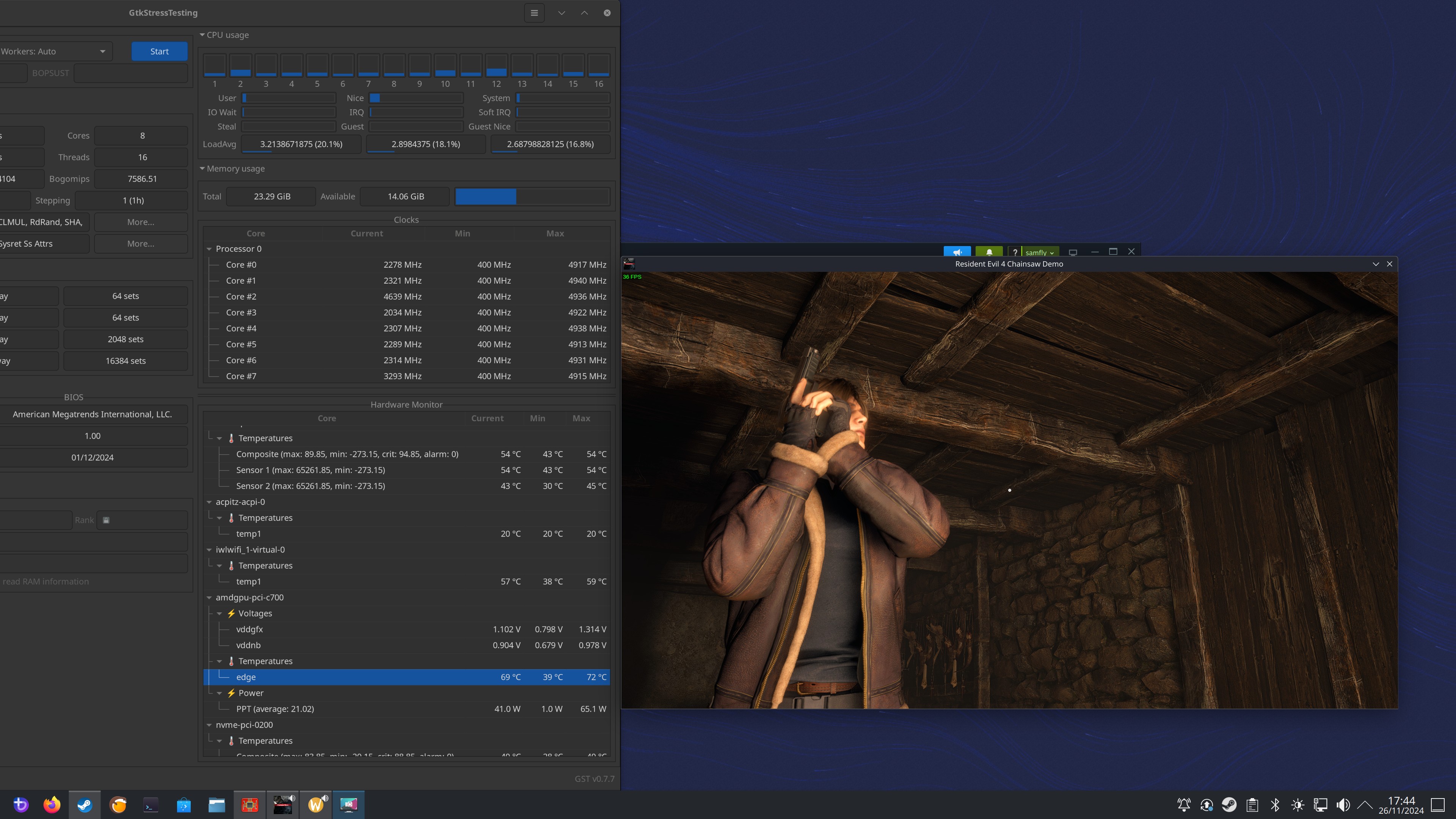Image resolution: width=1456 pixels, height=819 pixels.
Task: Open screen brightness tray icon
Action: tap(1298, 804)
